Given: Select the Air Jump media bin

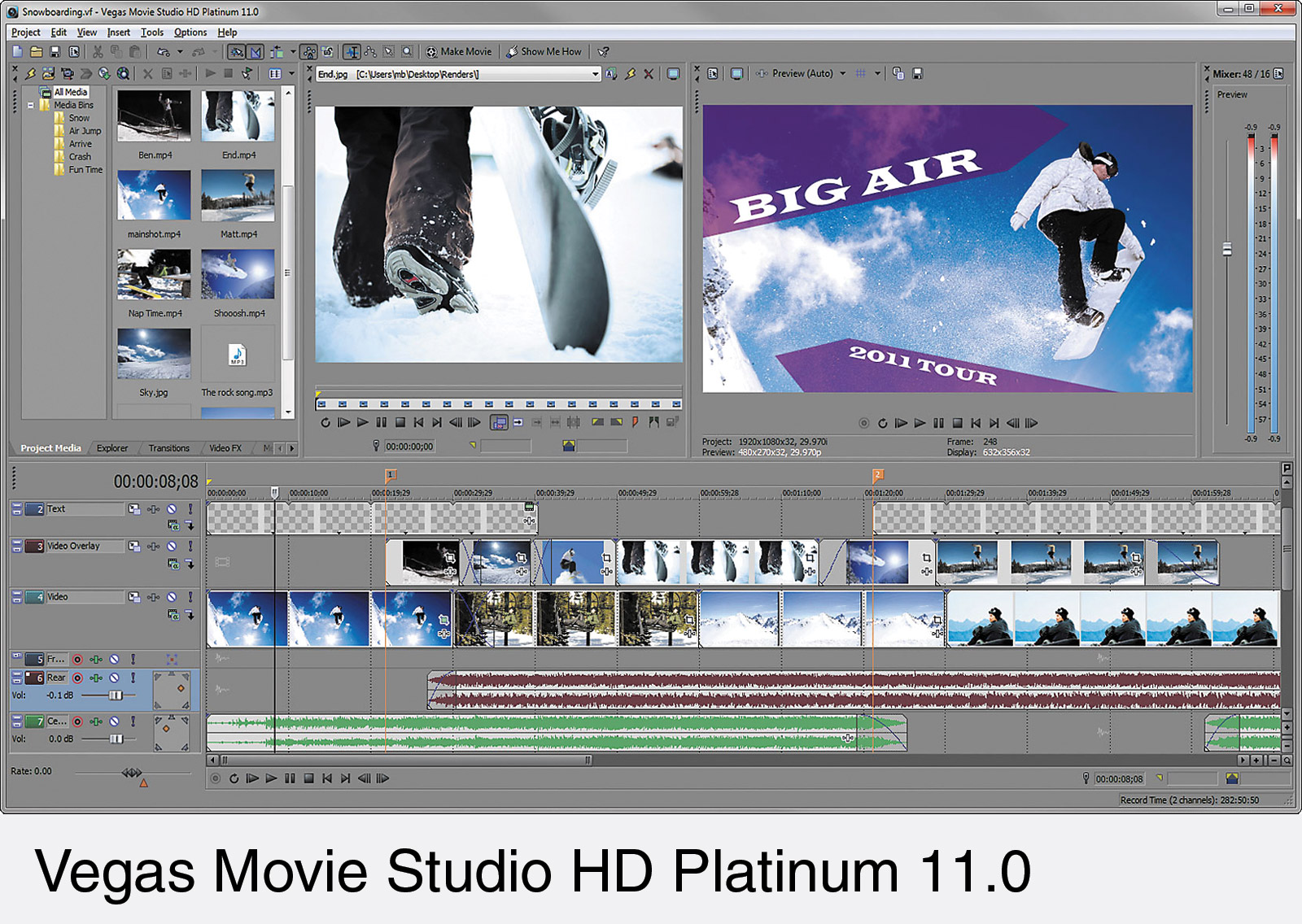Looking at the screenshot, I should pyautogui.click(x=85, y=131).
